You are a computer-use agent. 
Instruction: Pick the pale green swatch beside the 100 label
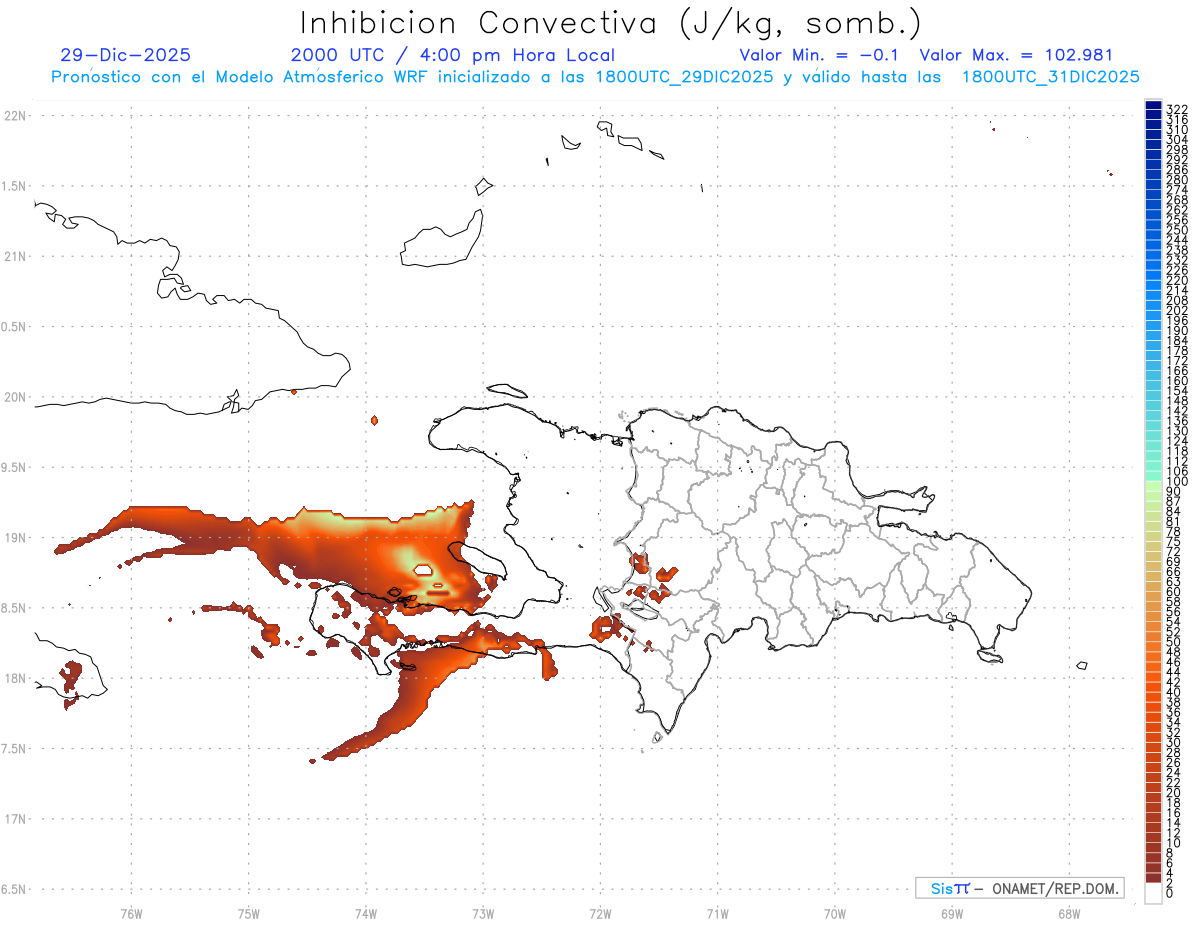(1153, 487)
